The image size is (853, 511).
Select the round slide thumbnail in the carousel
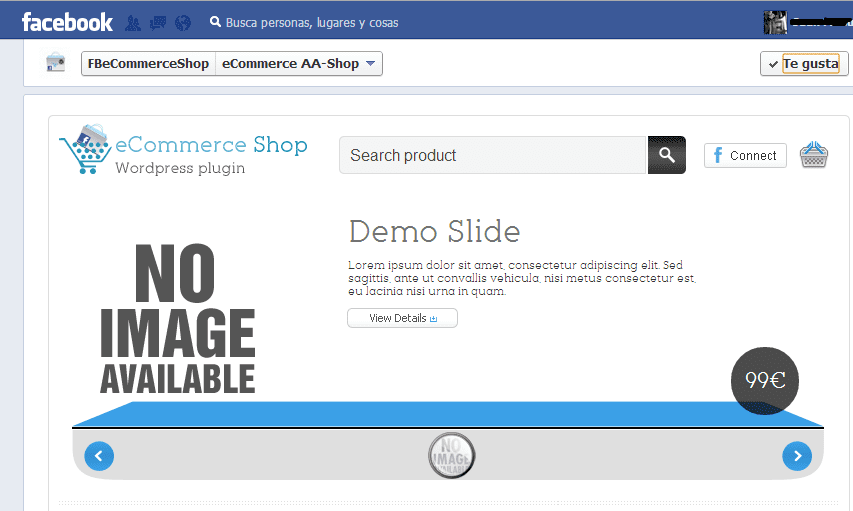tap(451, 455)
